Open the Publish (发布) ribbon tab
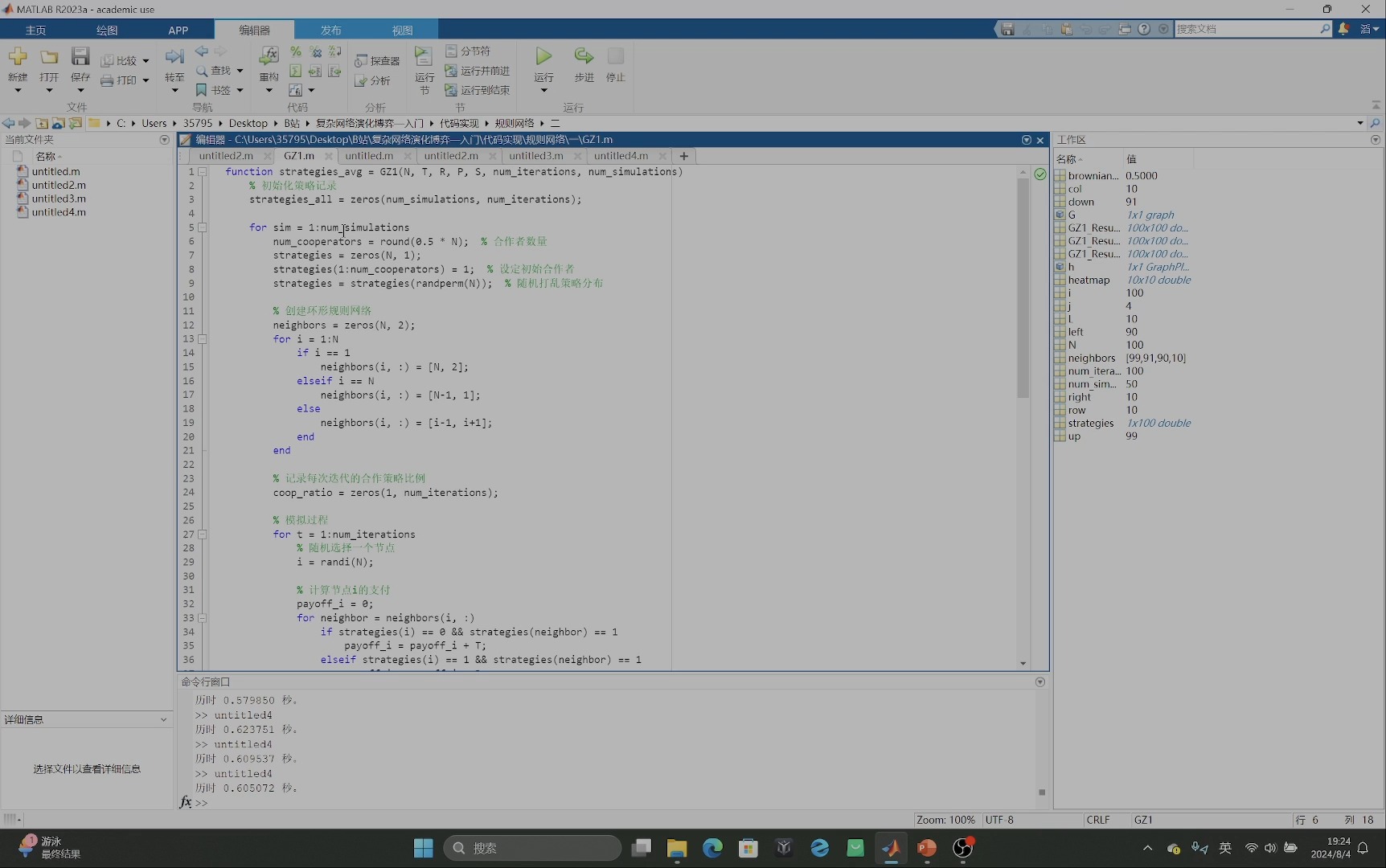 (x=331, y=31)
